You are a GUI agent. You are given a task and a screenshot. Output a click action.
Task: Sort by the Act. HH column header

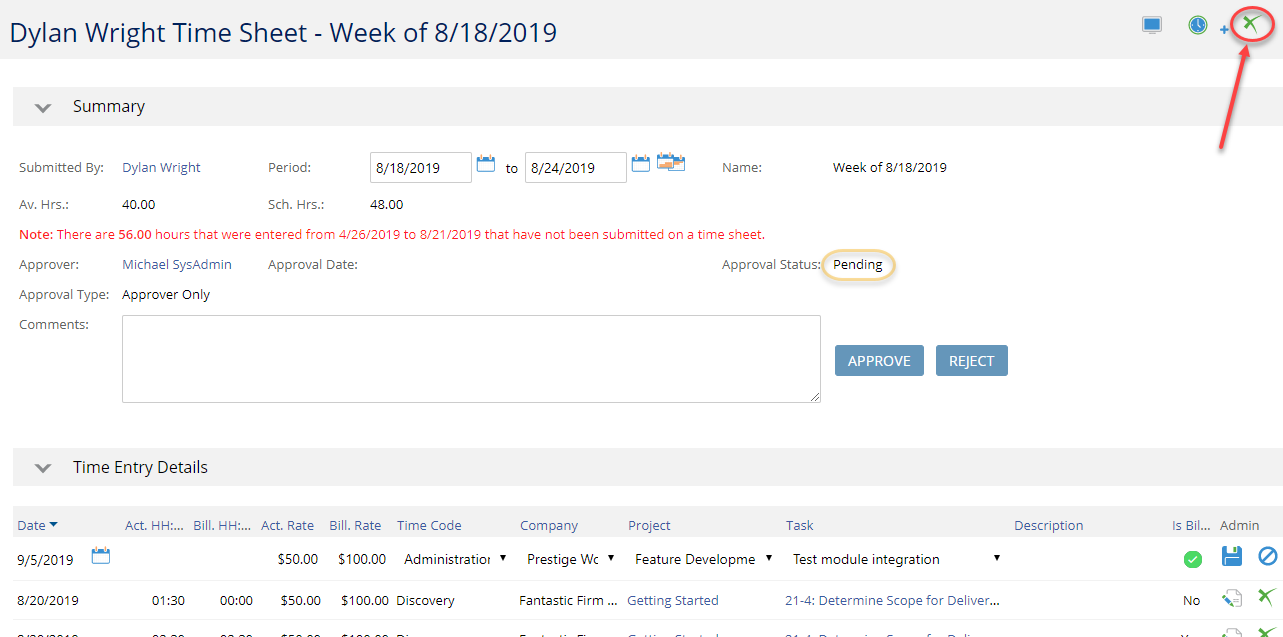click(155, 525)
